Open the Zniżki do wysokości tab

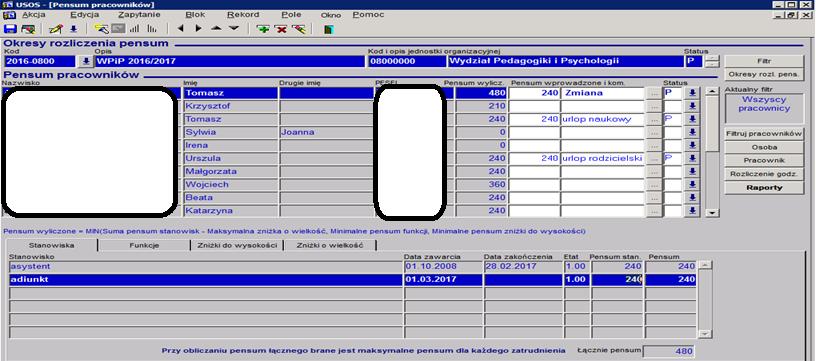tap(237, 245)
